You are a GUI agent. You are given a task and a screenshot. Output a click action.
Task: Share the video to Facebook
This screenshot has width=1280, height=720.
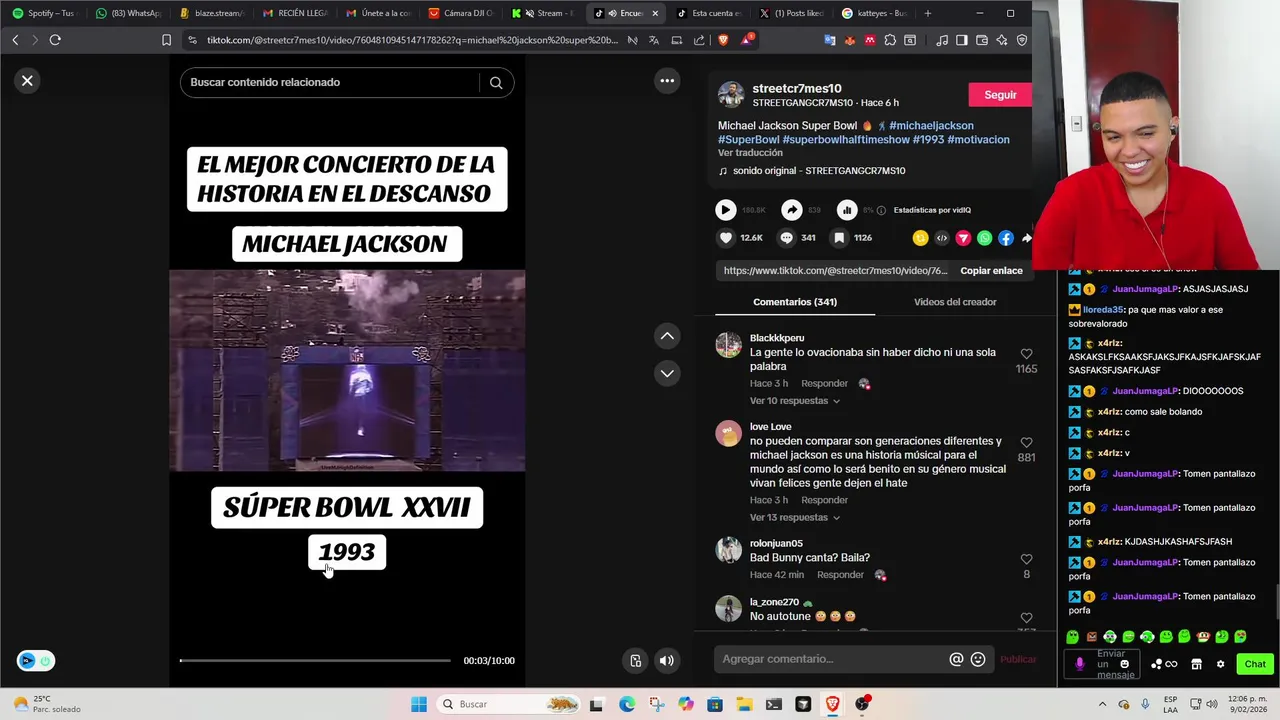click(1006, 238)
